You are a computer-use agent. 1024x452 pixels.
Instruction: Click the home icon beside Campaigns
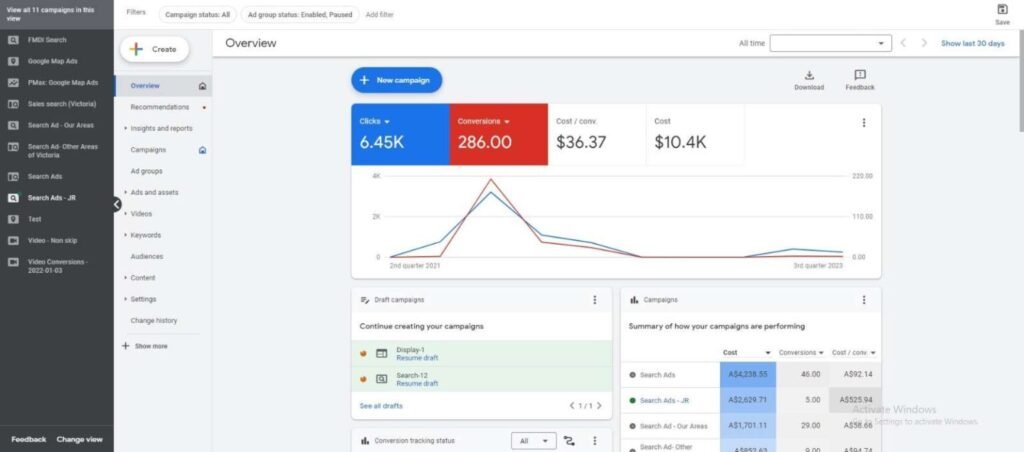pos(202,150)
